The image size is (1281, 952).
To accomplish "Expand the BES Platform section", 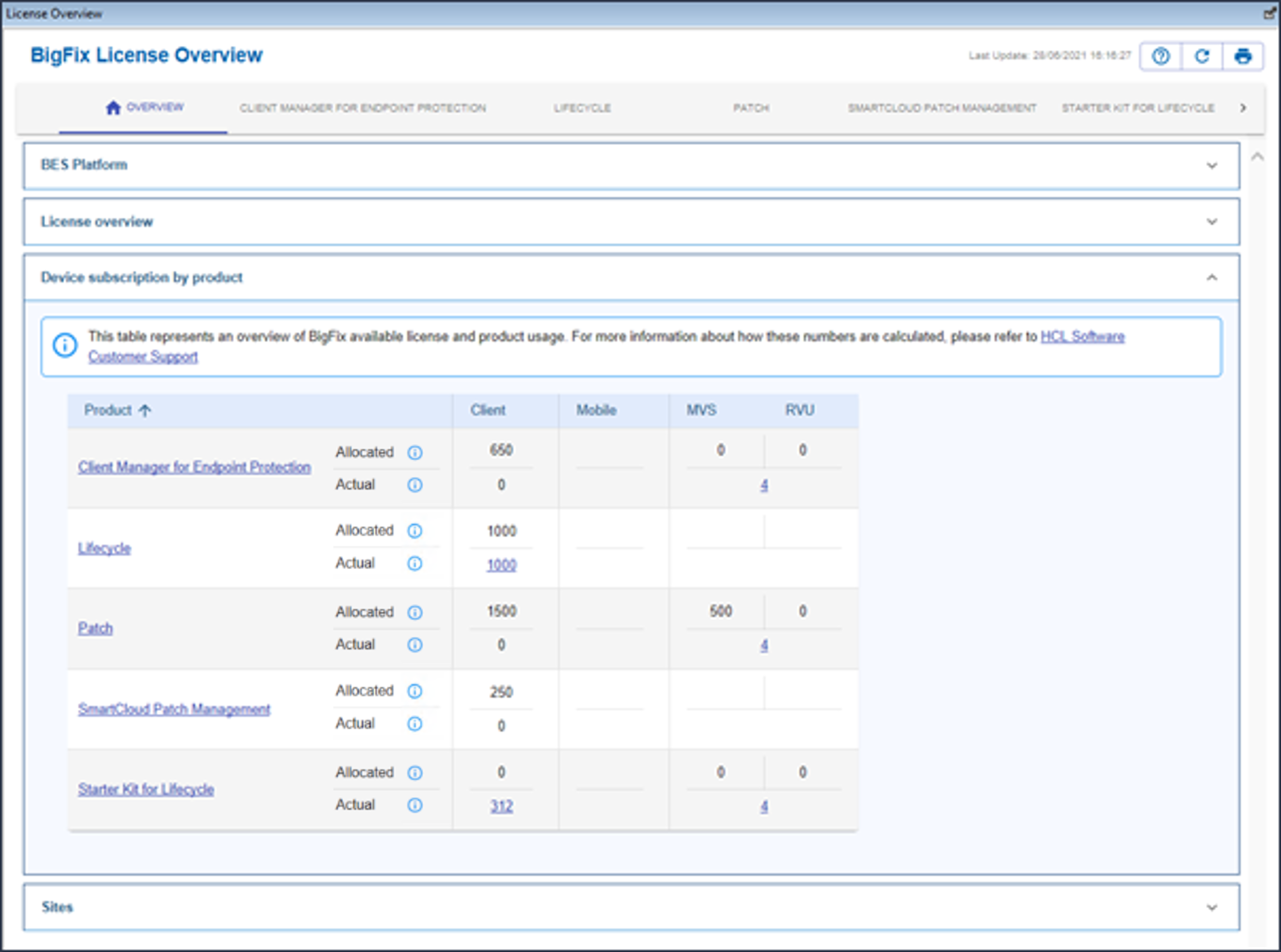I will coord(1212,166).
